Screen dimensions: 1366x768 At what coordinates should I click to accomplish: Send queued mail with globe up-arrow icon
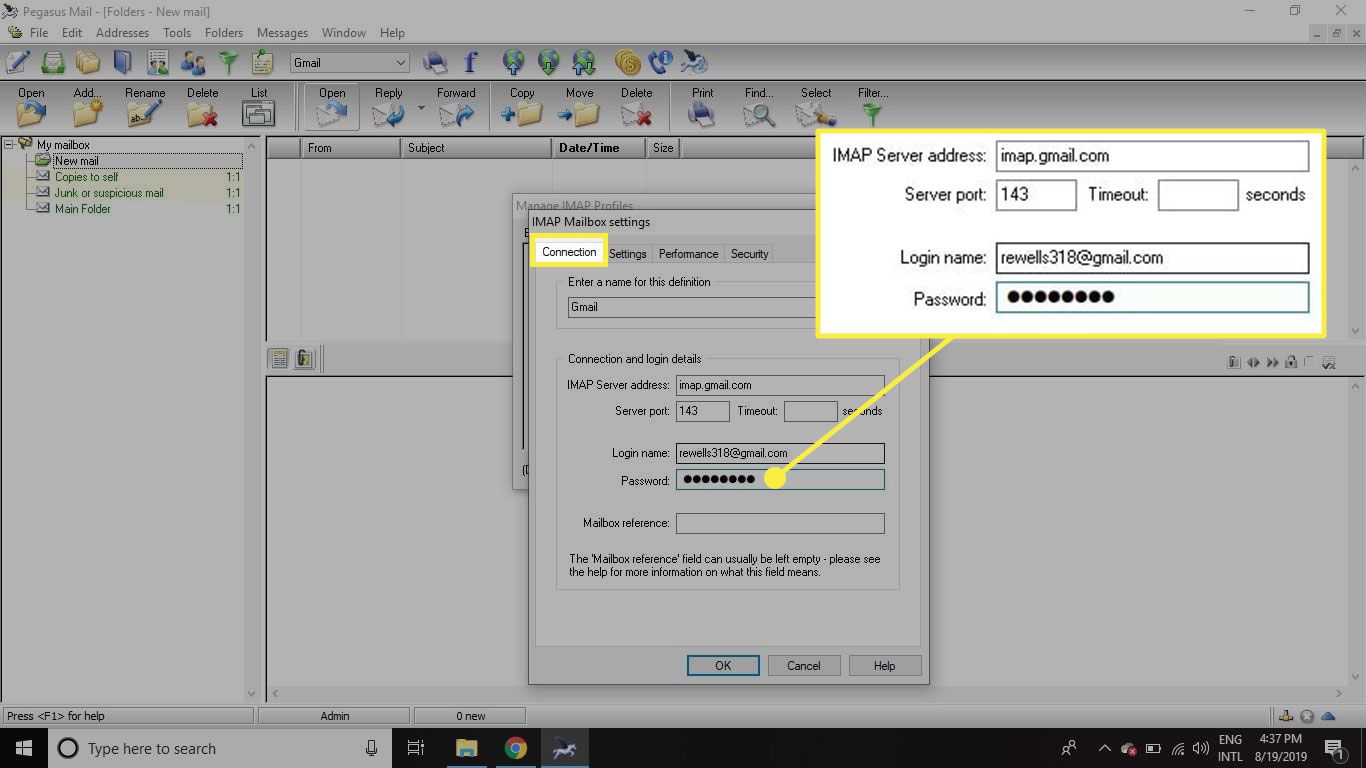pyautogui.click(x=514, y=63)
